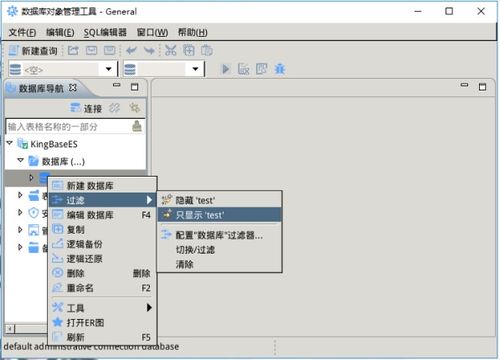This screenshot has width=500, height=360.
Task: Click the save as script icon in toolbar
Action: (109, 51)
